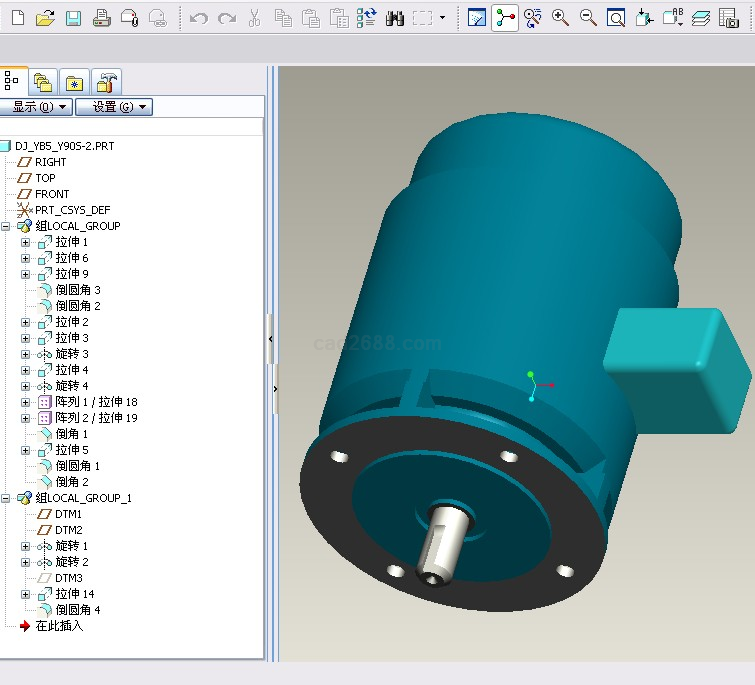Expand the 阵列 1 / 拉伸 18 node
Image resolution: width=755 pixels, height=685 pixels.
[x=26, y=402]
